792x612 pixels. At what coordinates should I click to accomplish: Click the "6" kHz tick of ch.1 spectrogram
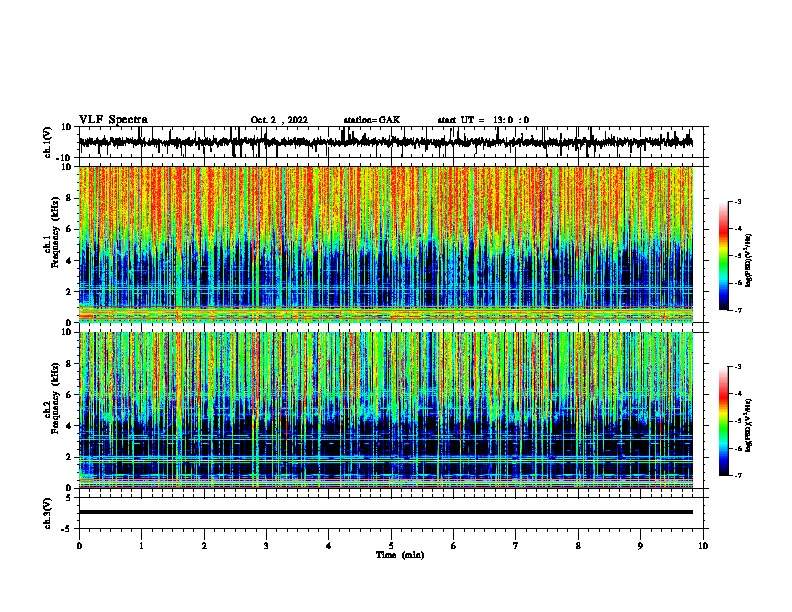(69, 229)
